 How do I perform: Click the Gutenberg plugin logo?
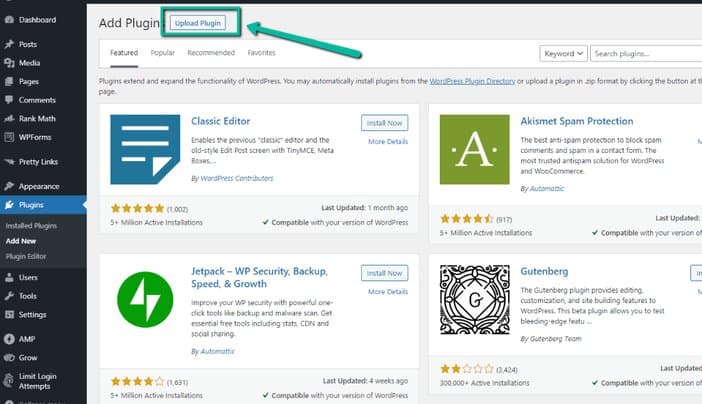[475, 299]
